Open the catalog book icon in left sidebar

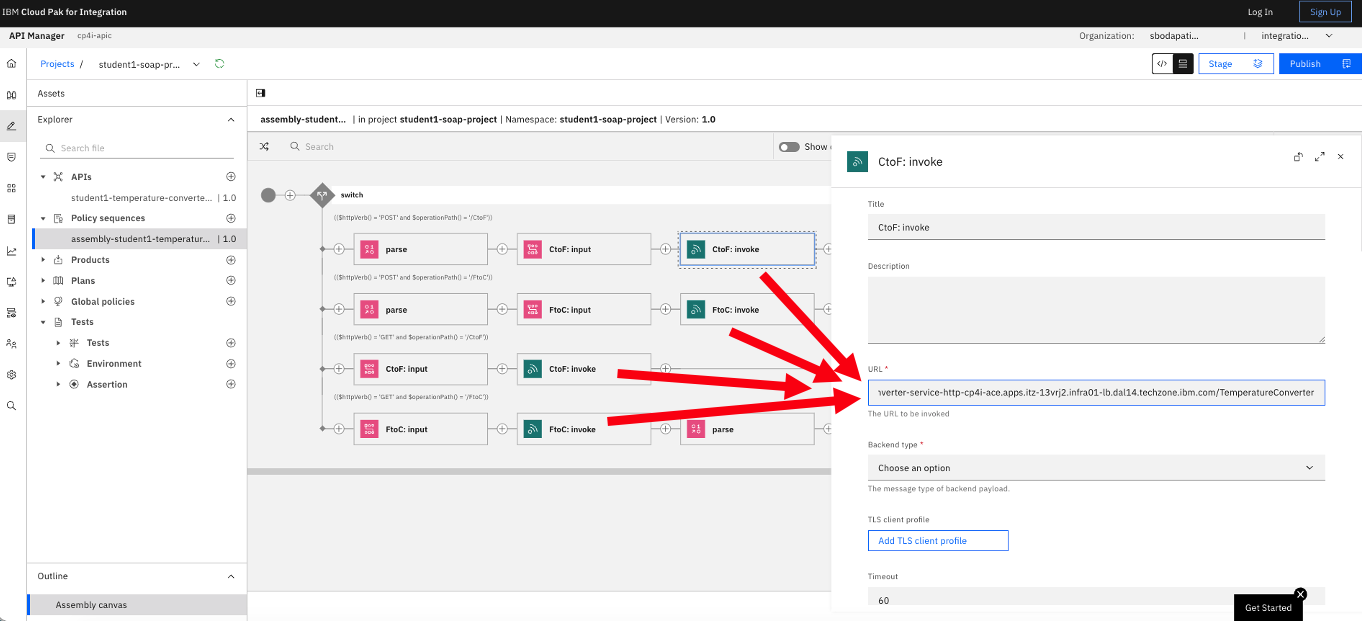(12, 95)
